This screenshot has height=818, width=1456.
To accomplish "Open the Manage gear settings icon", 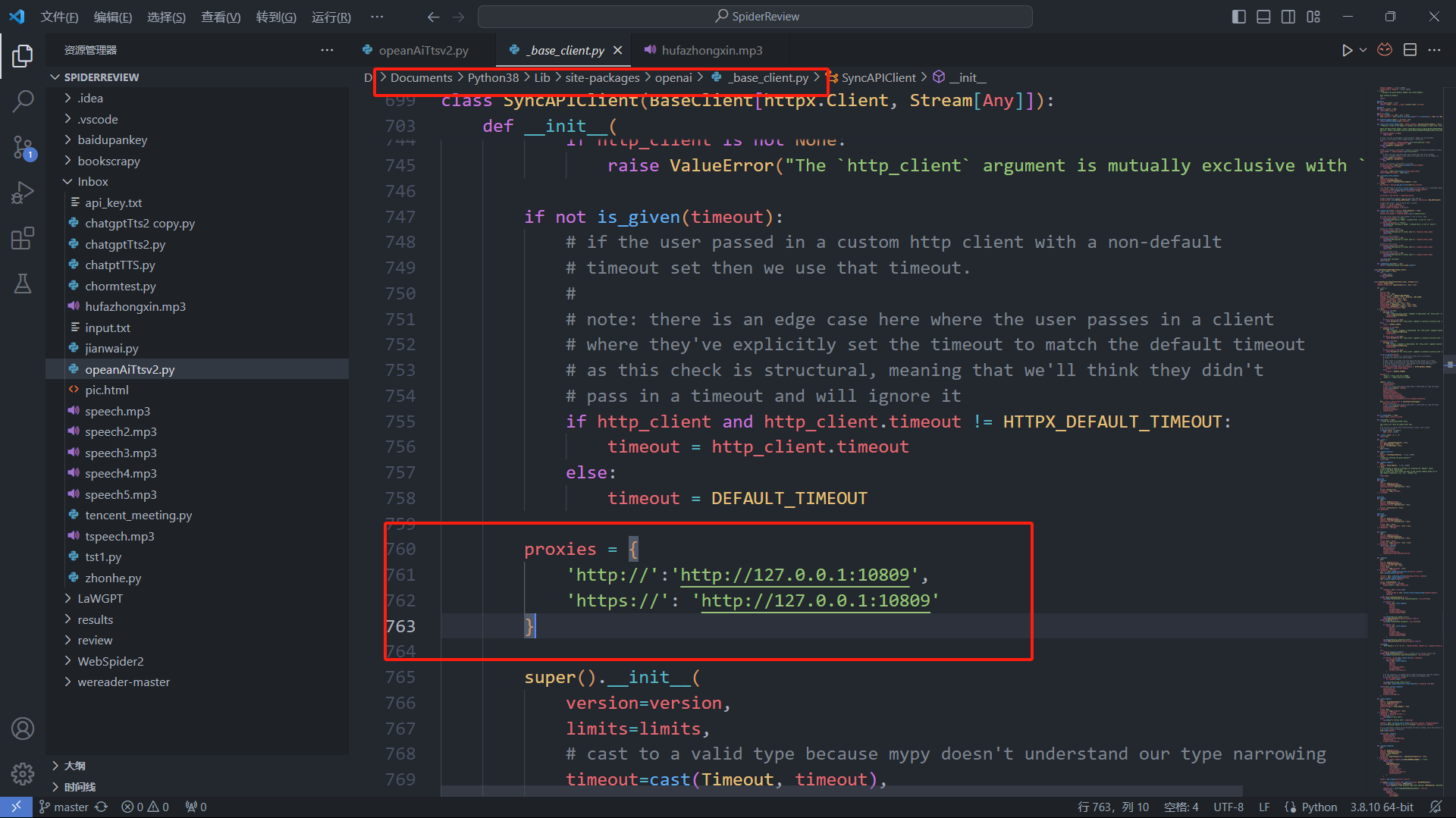I will pyautogui.click(x=23, y=773).
